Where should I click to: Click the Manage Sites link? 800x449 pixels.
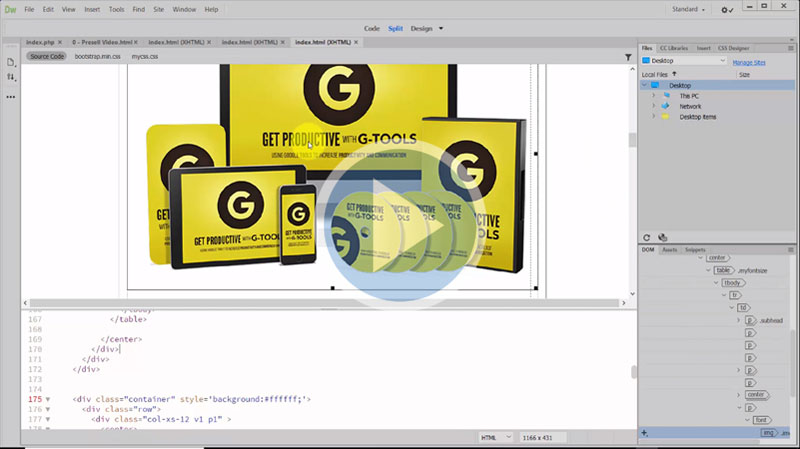tap(750, 61)
